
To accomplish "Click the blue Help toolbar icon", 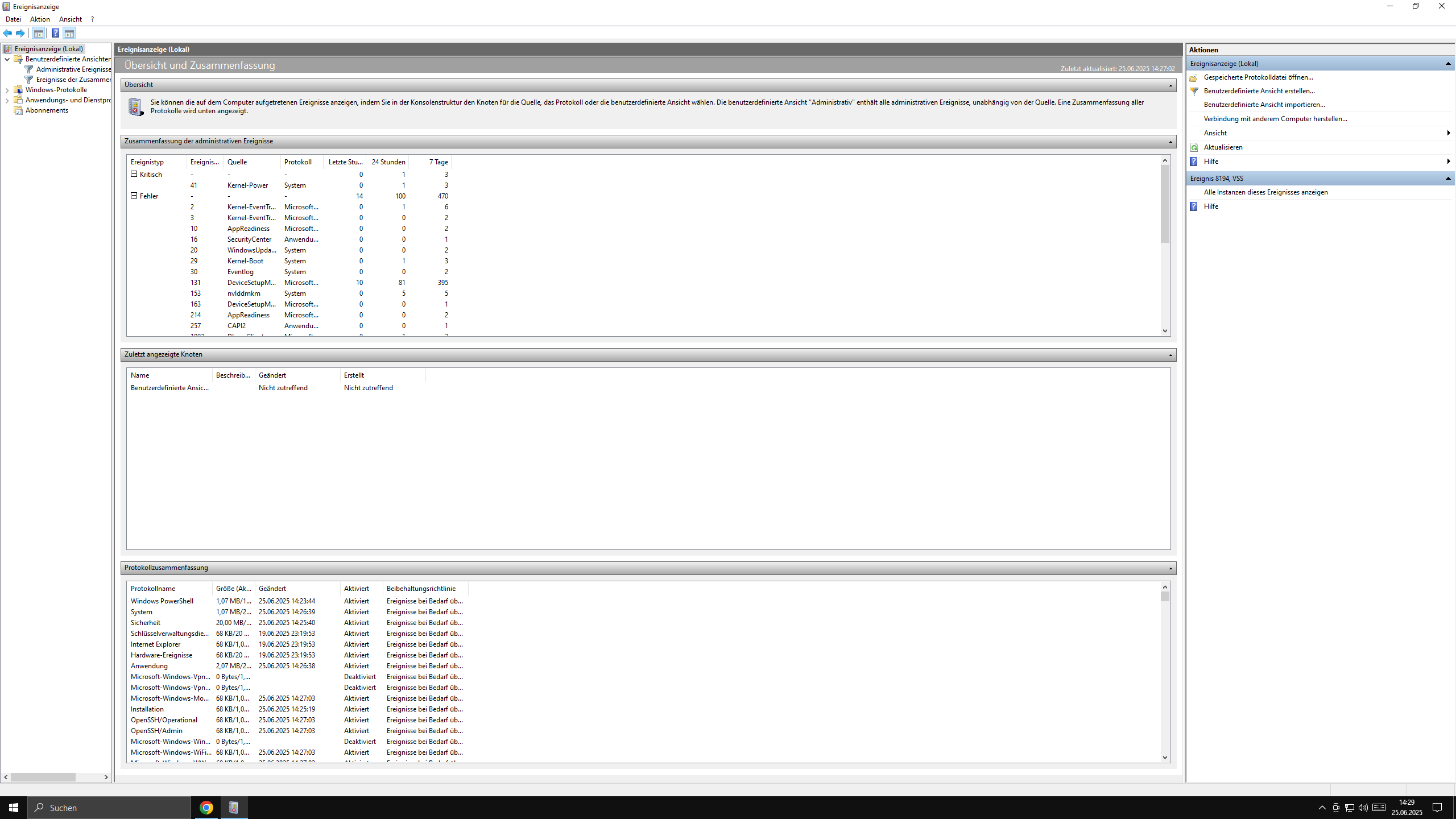I will click(x=55, y=33).
